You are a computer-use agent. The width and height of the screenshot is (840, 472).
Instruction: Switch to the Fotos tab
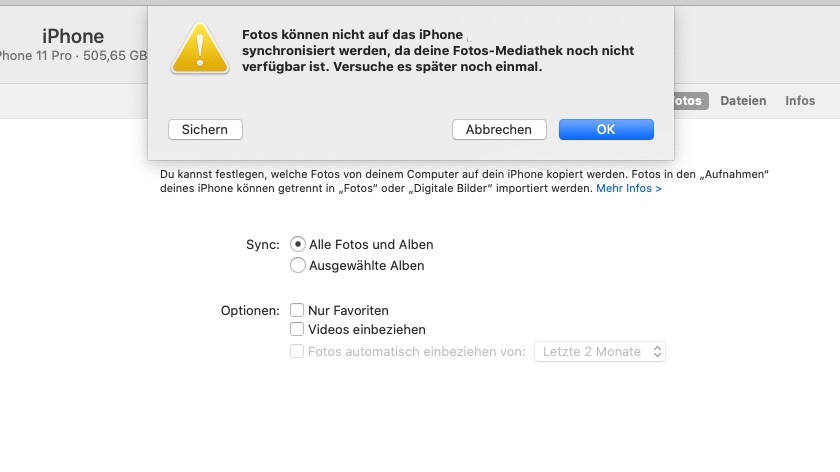coord(688,101)
